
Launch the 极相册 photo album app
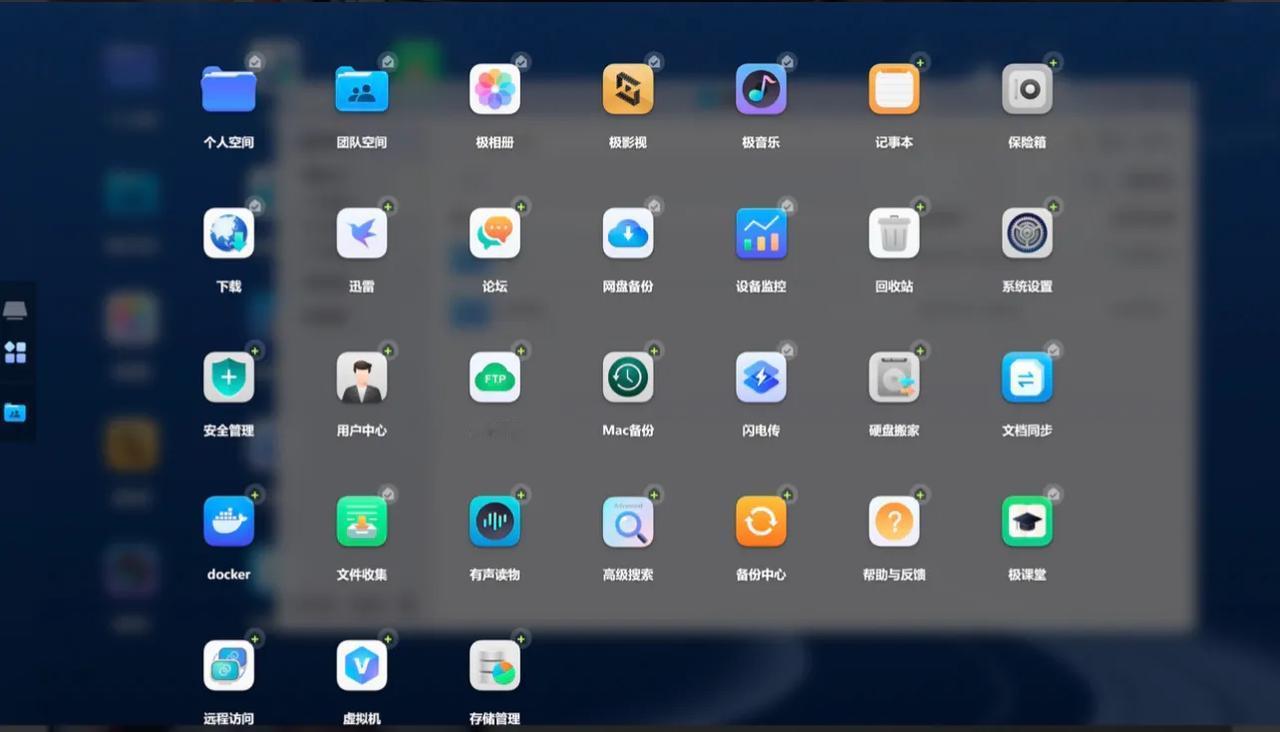click(495, 89)
